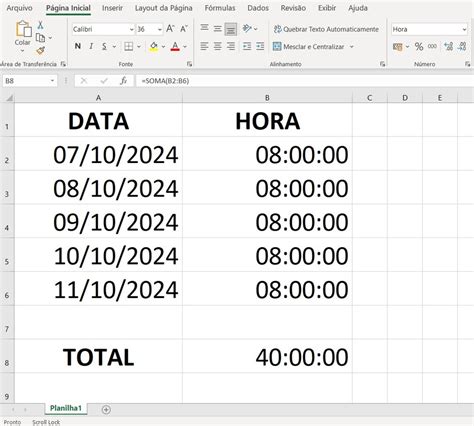Decrease the cell indent

(247, 46)
